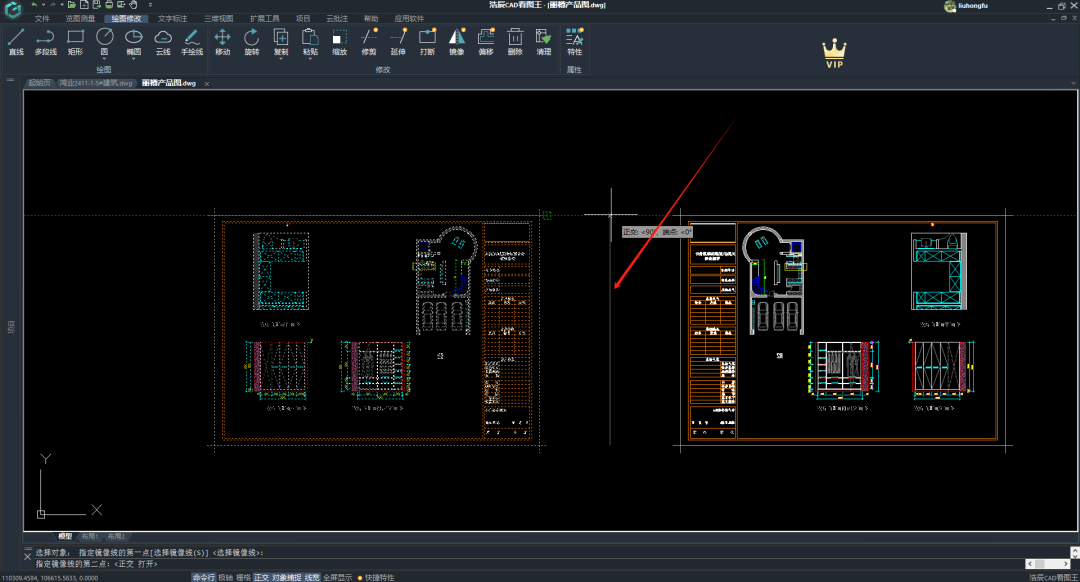Switch to the 起始页 start page tab
The width and height of the screenshot is (1080, 582).
(39, 83)
